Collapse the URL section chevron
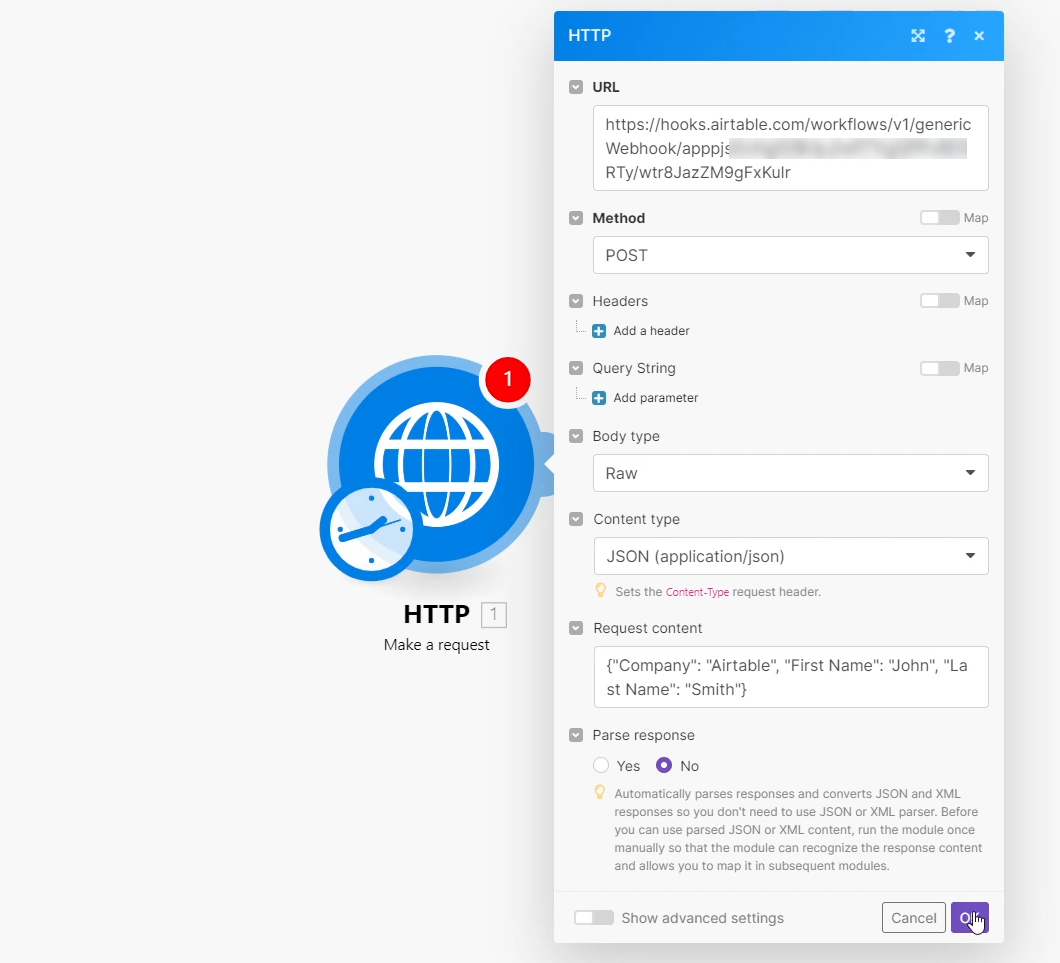Image resolution: width=1060 pixels, height=963 pixels. (576, 87)
